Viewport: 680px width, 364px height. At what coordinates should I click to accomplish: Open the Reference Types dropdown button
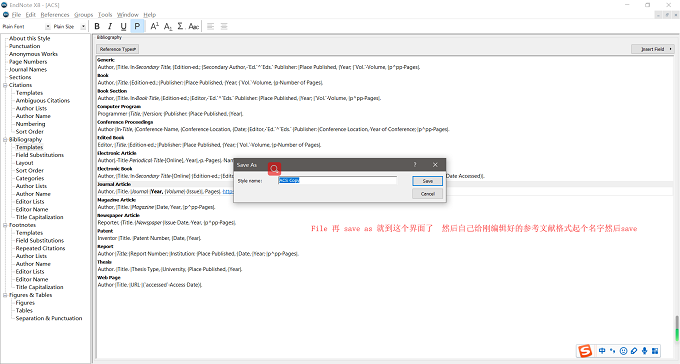tap(118, 49)
